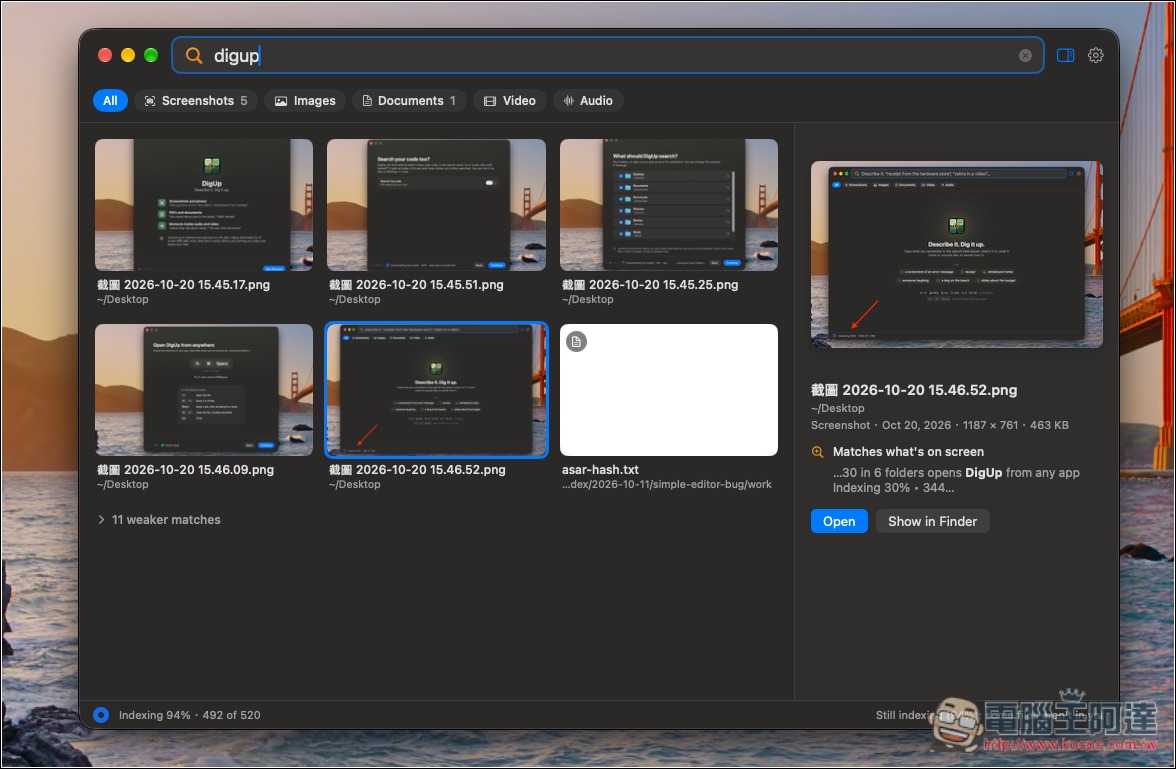Click the Matches what's on screen label
Image resolution: width=1176 pixels, height=769 pixels.
tap(908, 452)
